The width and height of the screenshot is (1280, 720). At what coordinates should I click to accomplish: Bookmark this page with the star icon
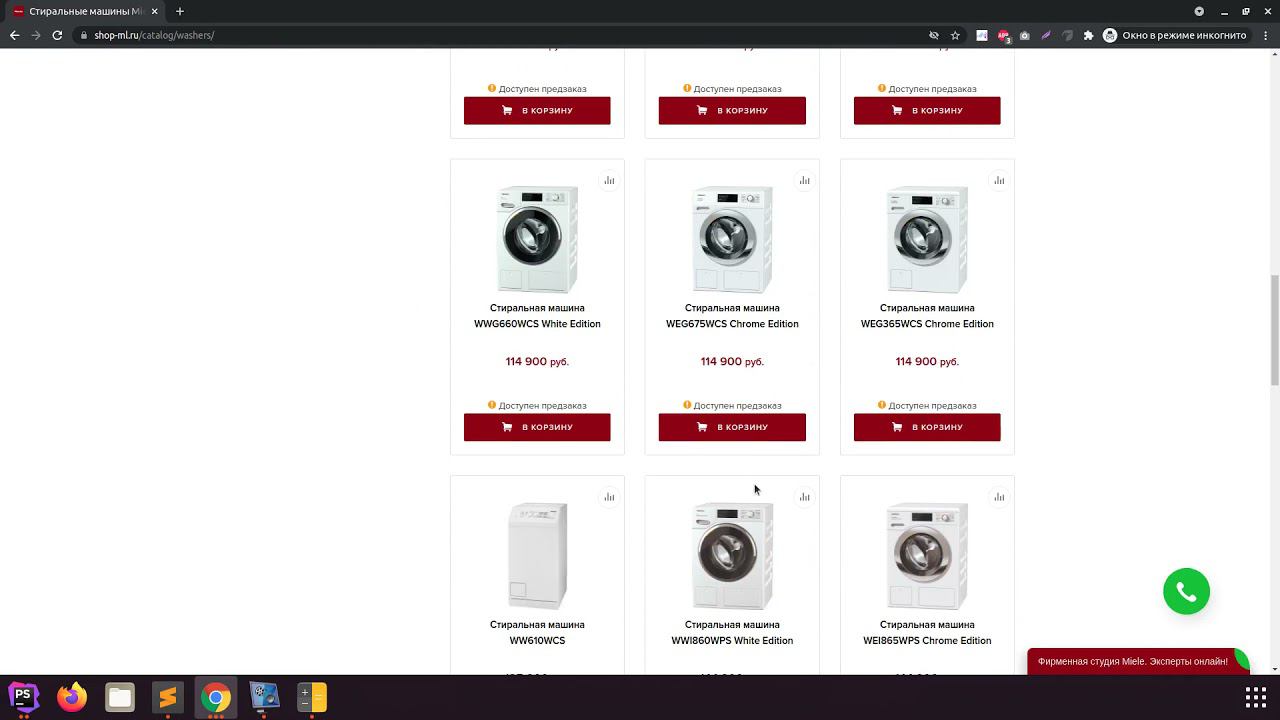click(955, 35)
